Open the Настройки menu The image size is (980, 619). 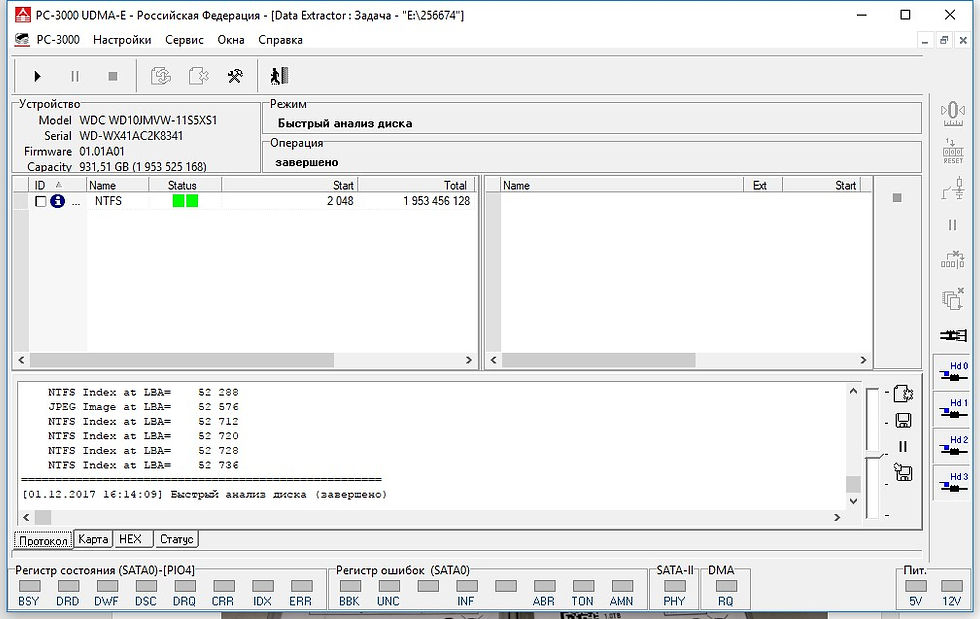[122, 39]
